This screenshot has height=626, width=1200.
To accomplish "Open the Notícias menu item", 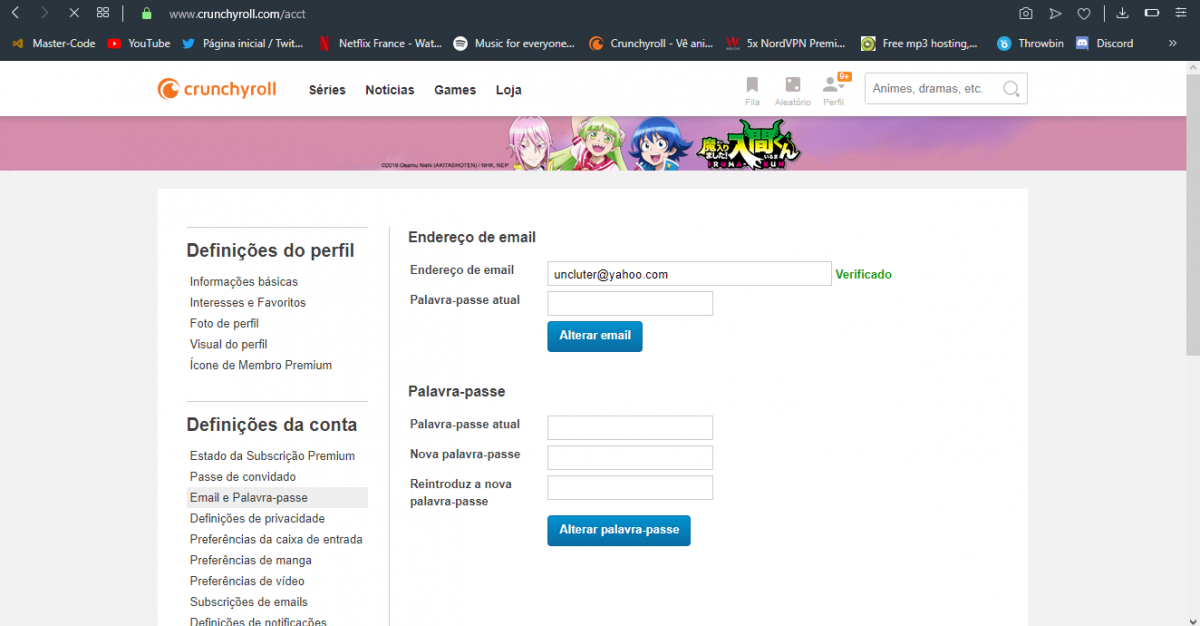I will click(389, 90).
